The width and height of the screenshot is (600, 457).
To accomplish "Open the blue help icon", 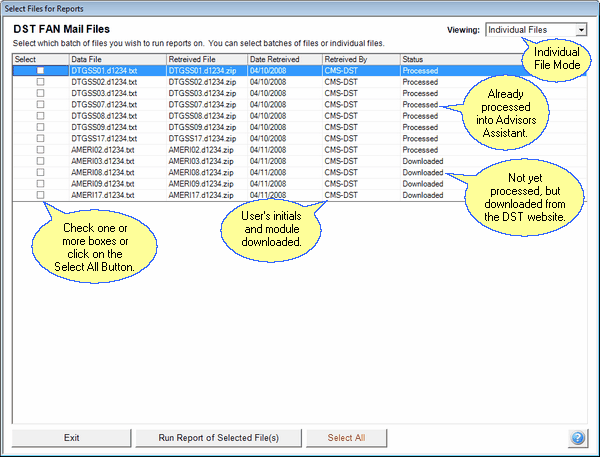I will tap(578, 437).
